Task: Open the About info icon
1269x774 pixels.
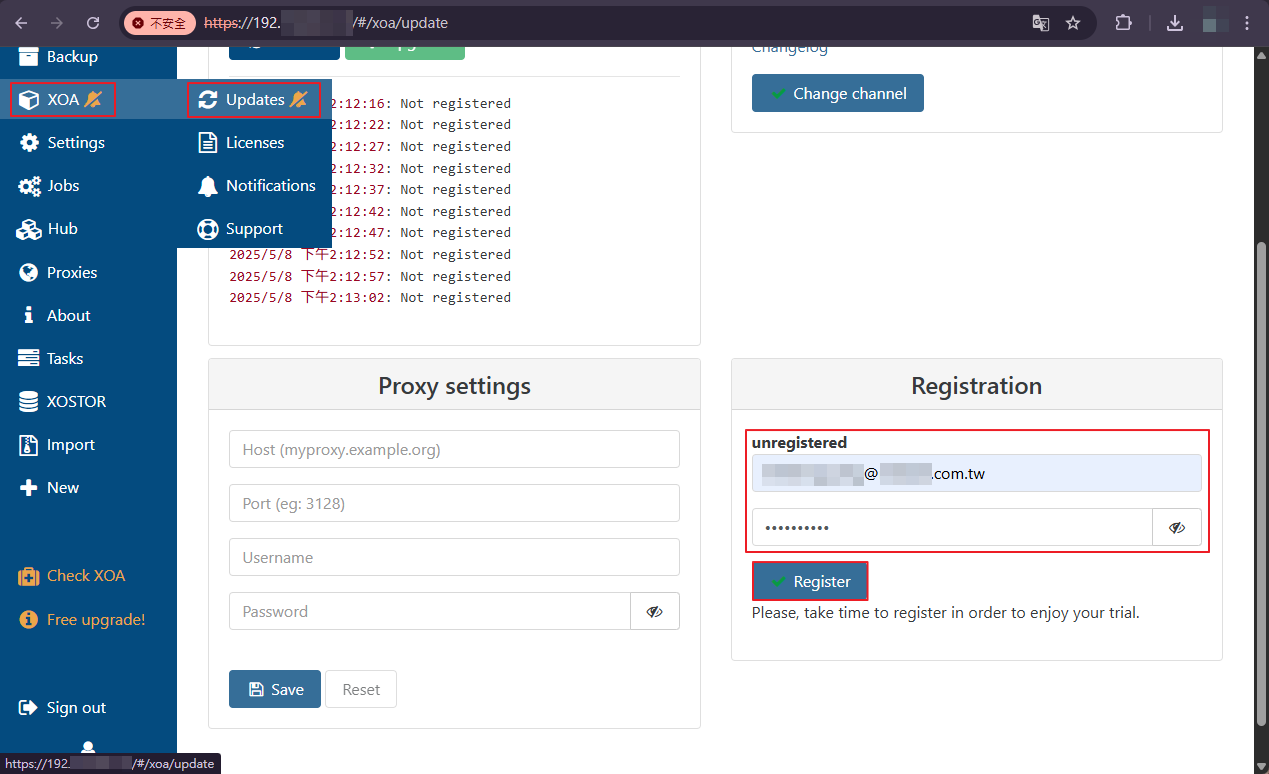Action: point(29,315)
